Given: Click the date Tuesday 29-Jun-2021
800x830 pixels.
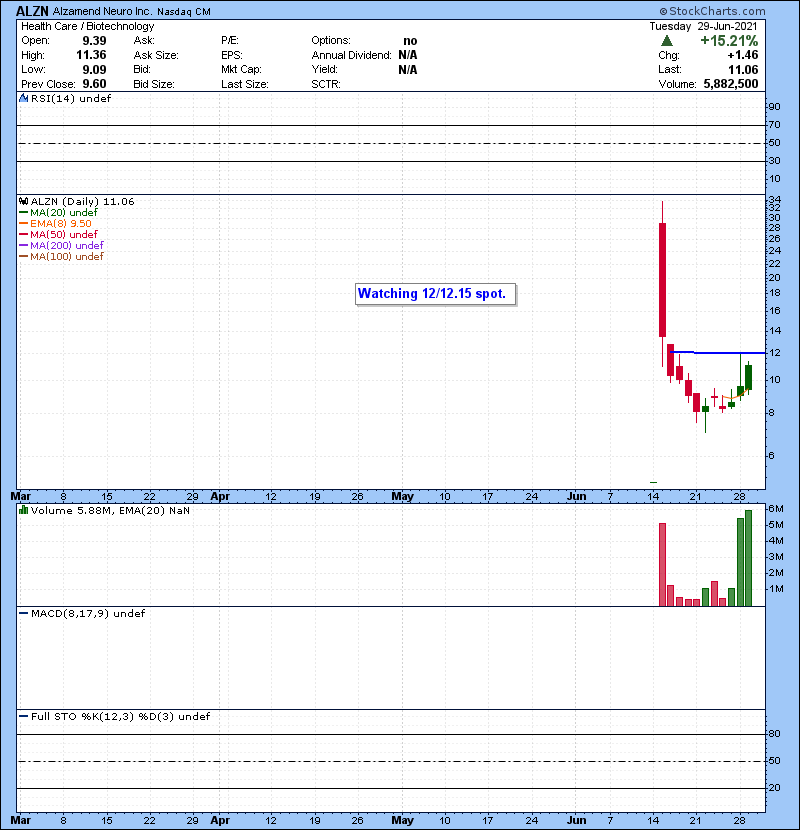Looking at the screenshot, I should click(704, 26).
